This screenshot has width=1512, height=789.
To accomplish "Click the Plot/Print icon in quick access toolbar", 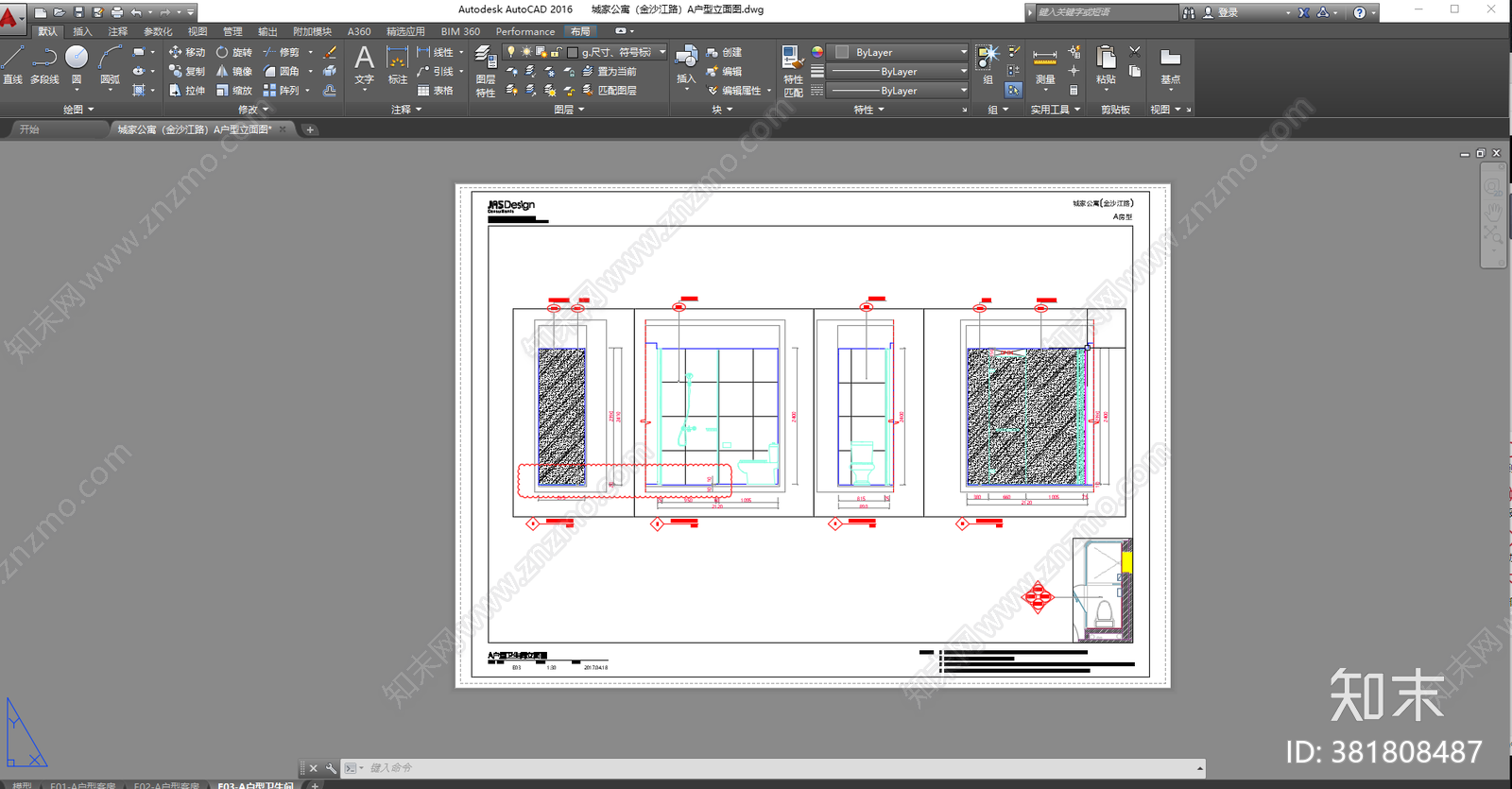I will click(x=117, y=12).
